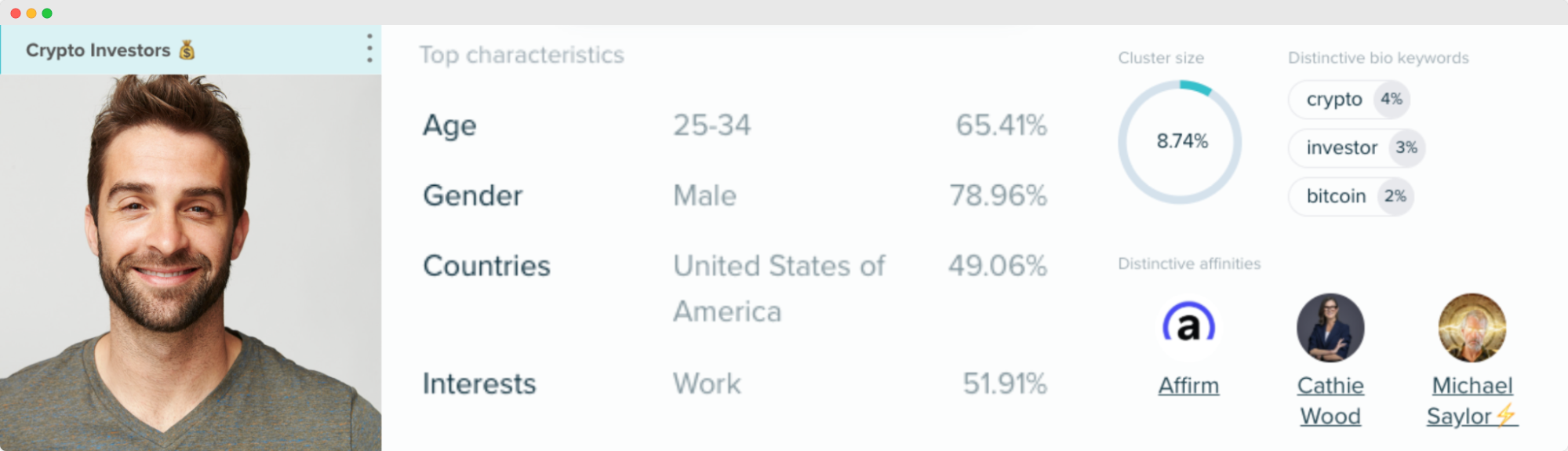Click Cathie Wood's avatar
Image resolution: width=1568 pixels, height=451 pixels.
point(1330,328)
